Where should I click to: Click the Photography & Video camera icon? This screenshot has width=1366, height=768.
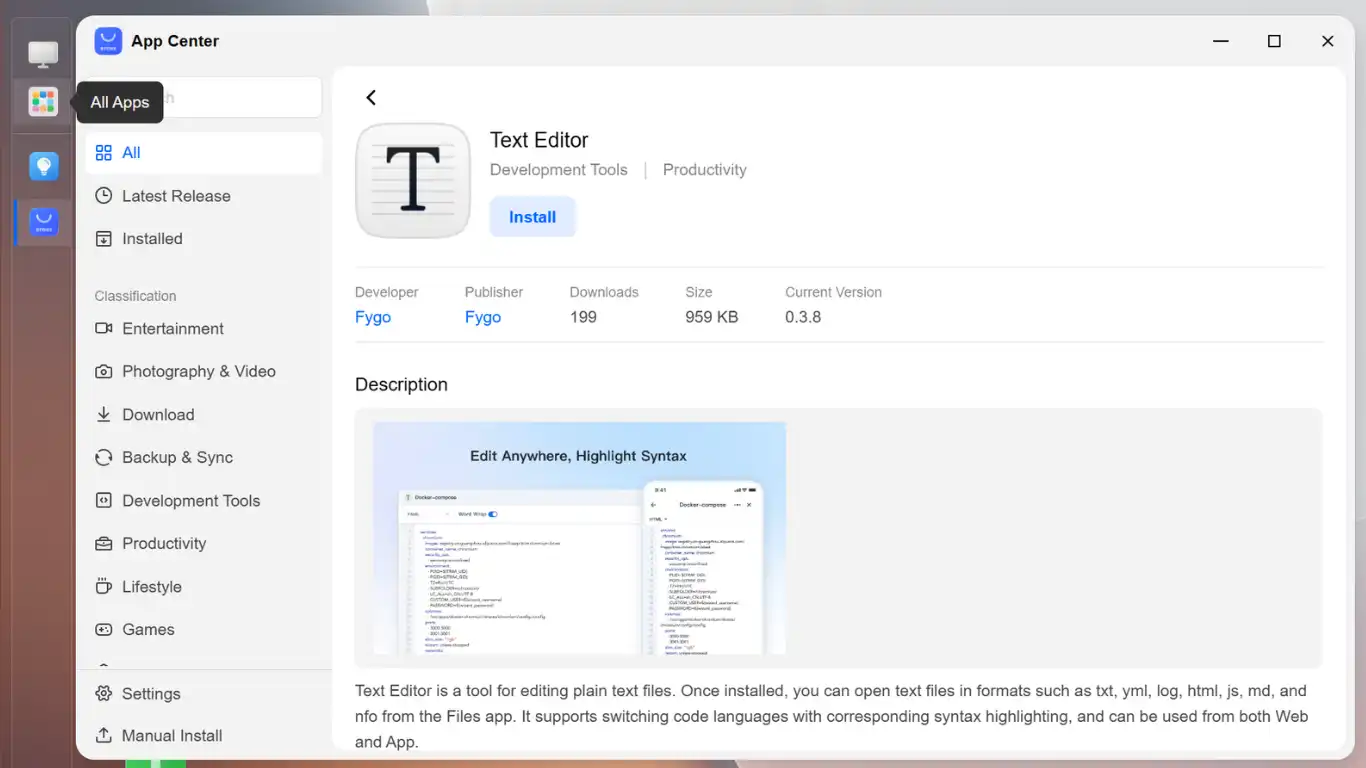[x=103, y=371]
